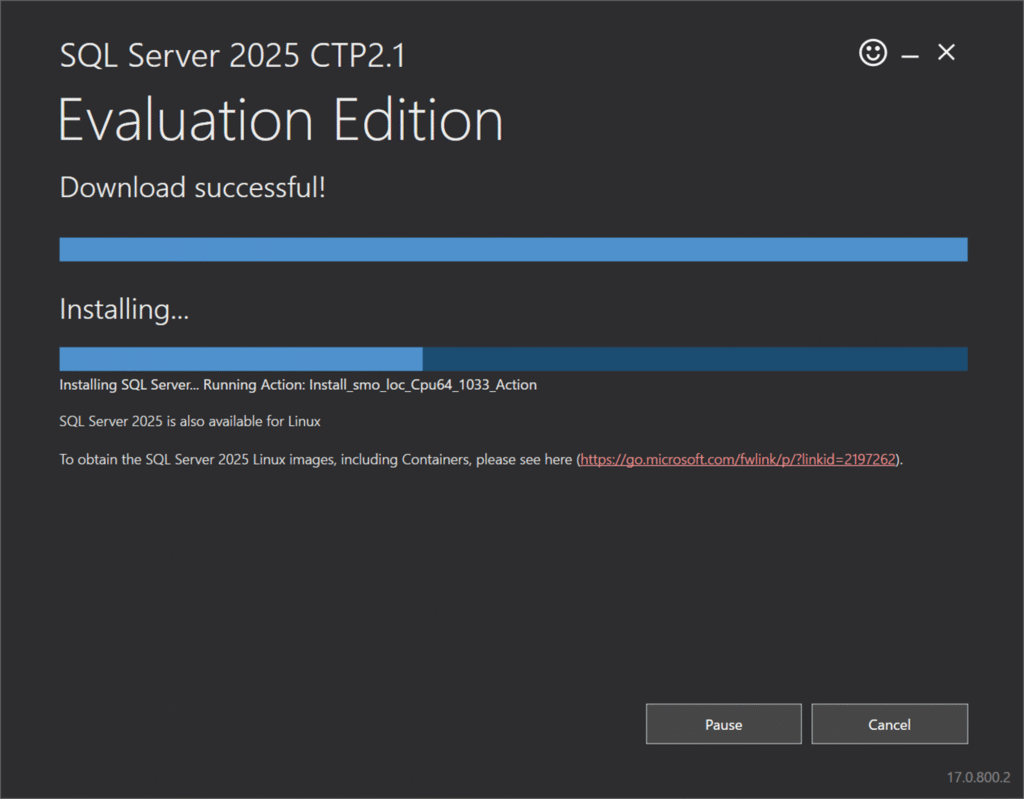Viewport: 1024px width, 799px height.
Task: Click the installing progress bar
Action: click(513, 359)
